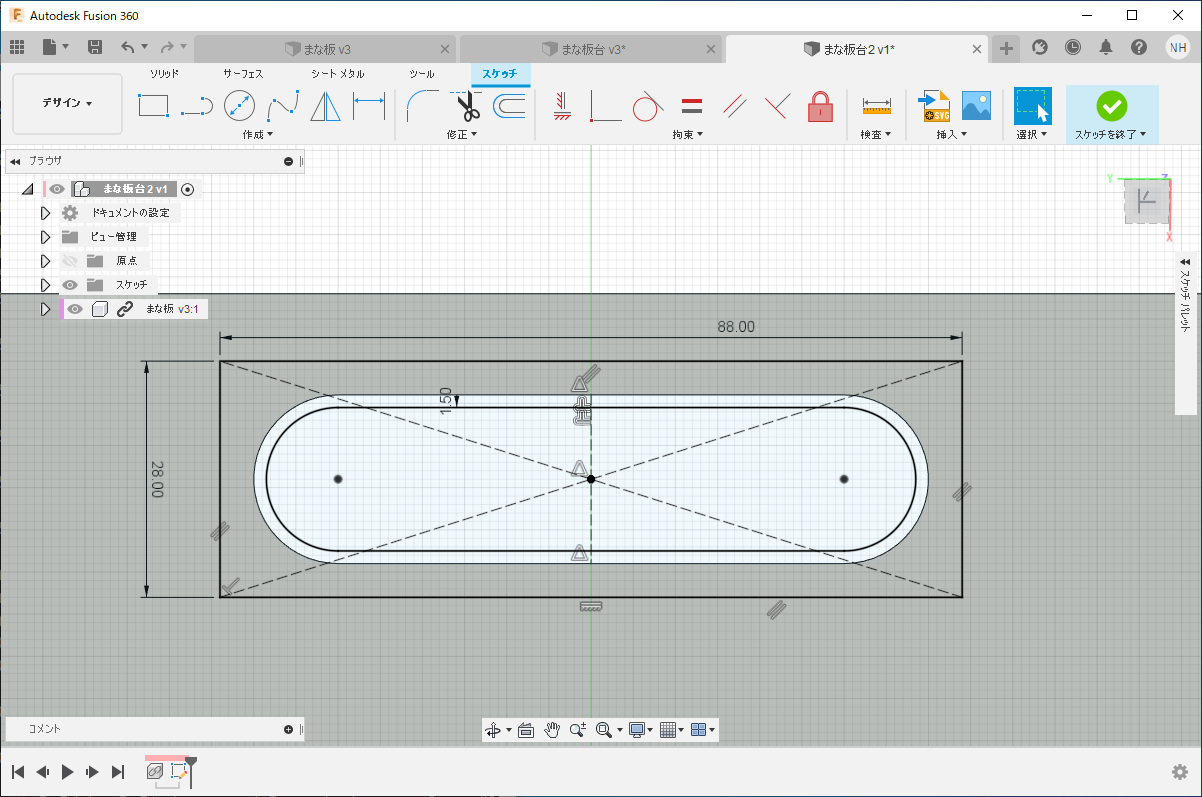Click スケッチを終了 finish sketch button
Viewport: 1202px width, 797px height.
point(1111,114)
